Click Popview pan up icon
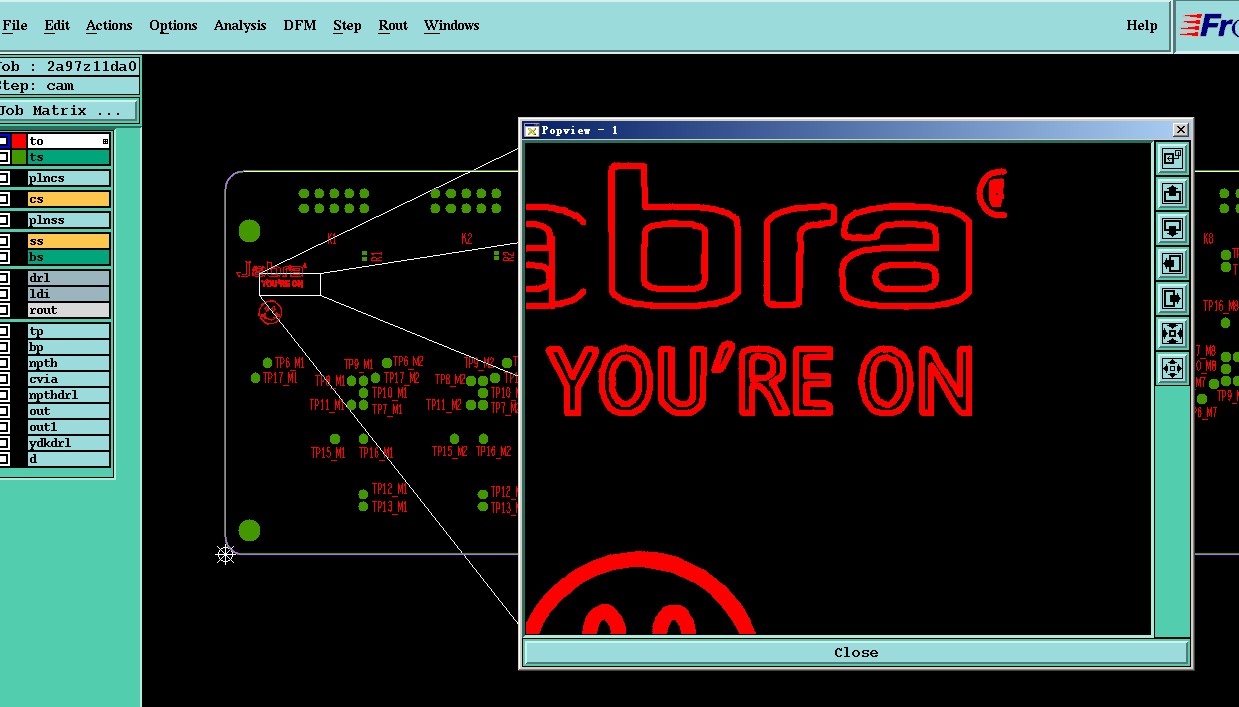The image size is (1239, 707). [1172, 192]
